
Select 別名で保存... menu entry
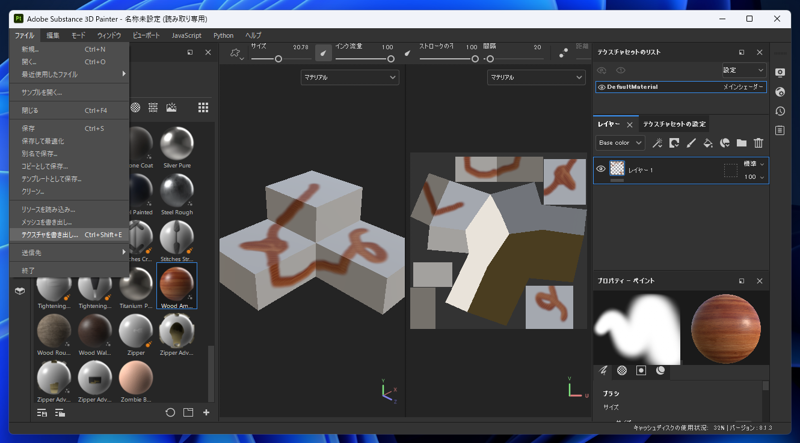tap(69, 153)
